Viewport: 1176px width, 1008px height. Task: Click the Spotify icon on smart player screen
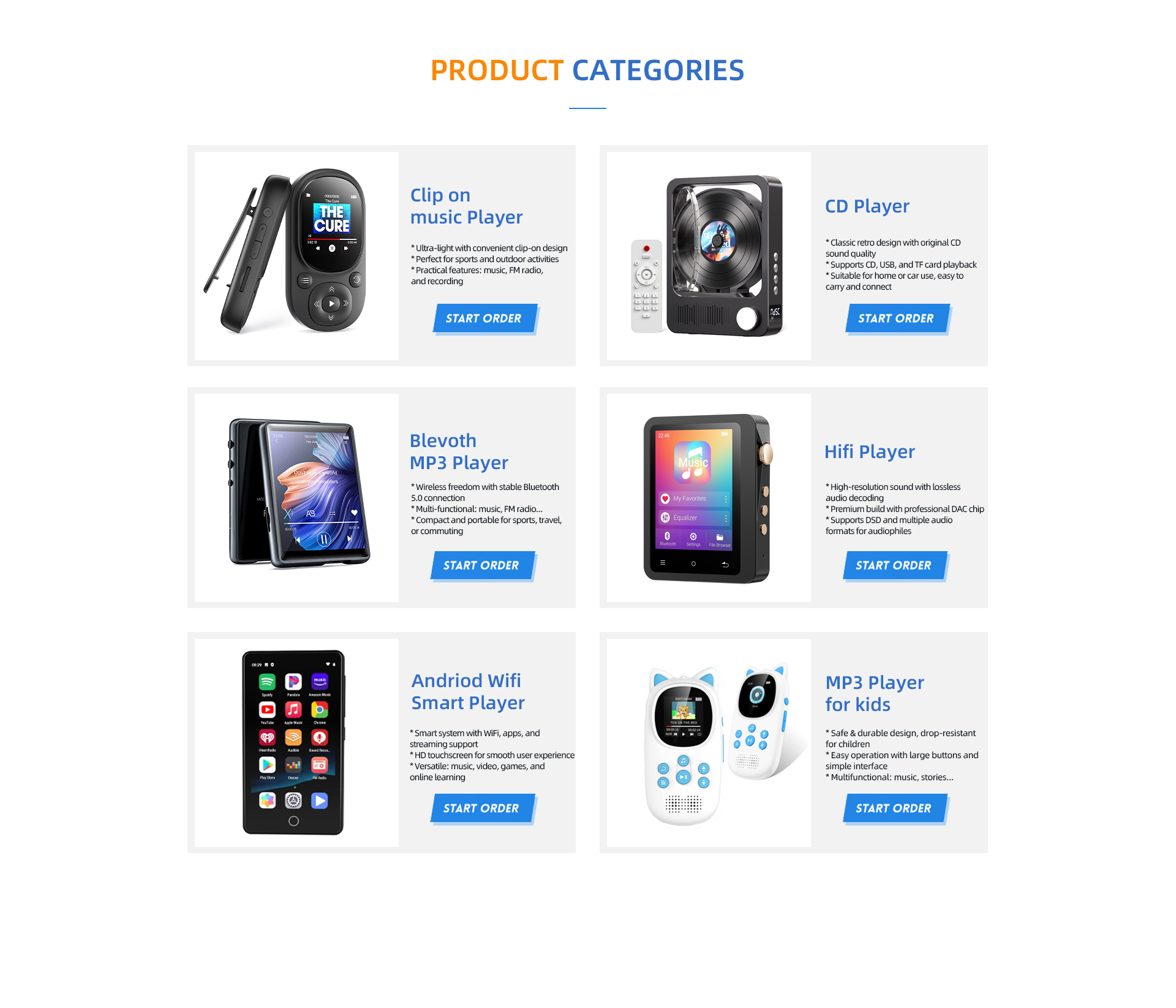267,682
